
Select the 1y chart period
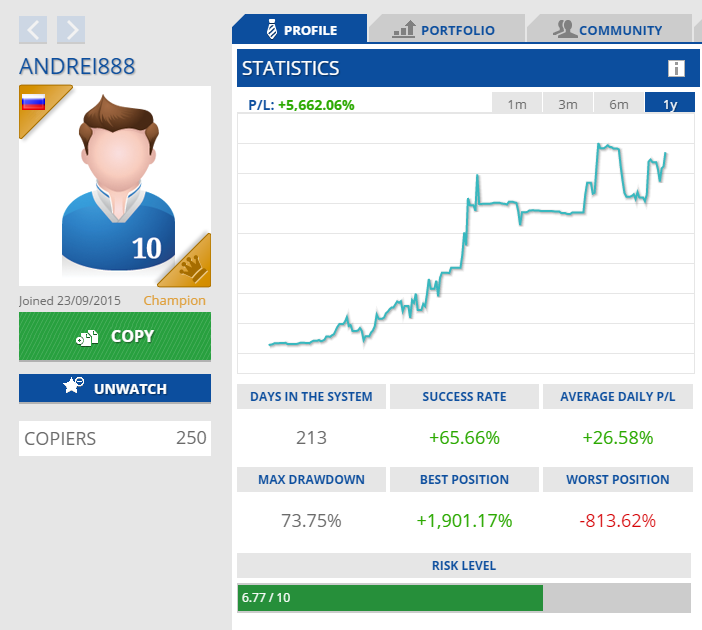670,104
